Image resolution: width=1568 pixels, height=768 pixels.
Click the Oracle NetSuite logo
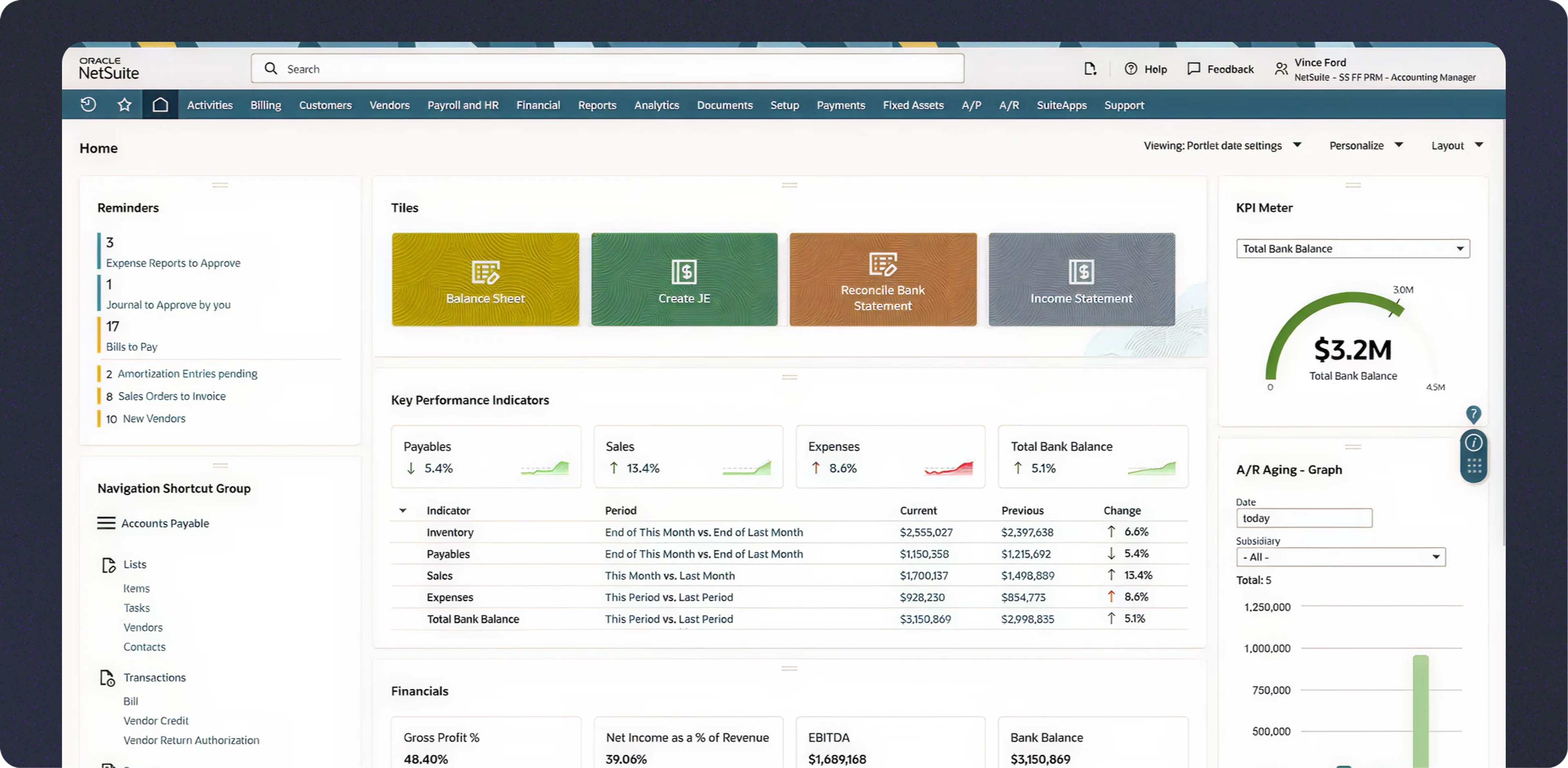109,68
